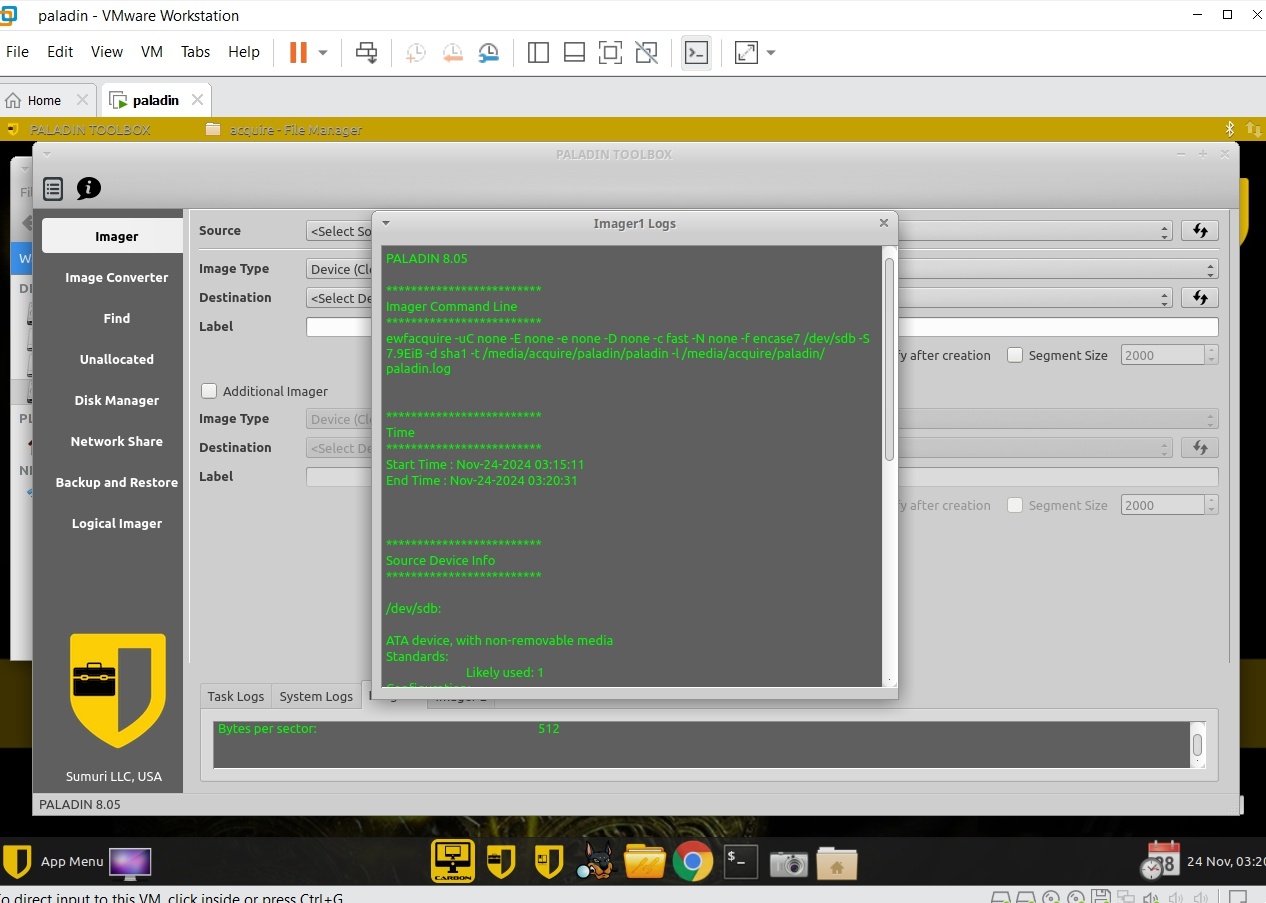Screen dimensions: 1266x903
Task: Toggle the thumbnail bar view icon
Action: (x=574, y=53)
